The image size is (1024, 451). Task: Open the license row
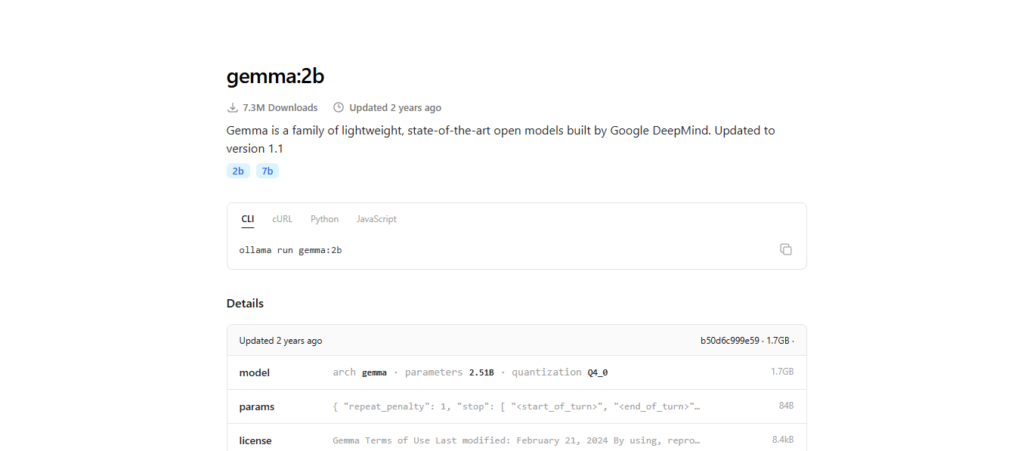click(517, 439)
